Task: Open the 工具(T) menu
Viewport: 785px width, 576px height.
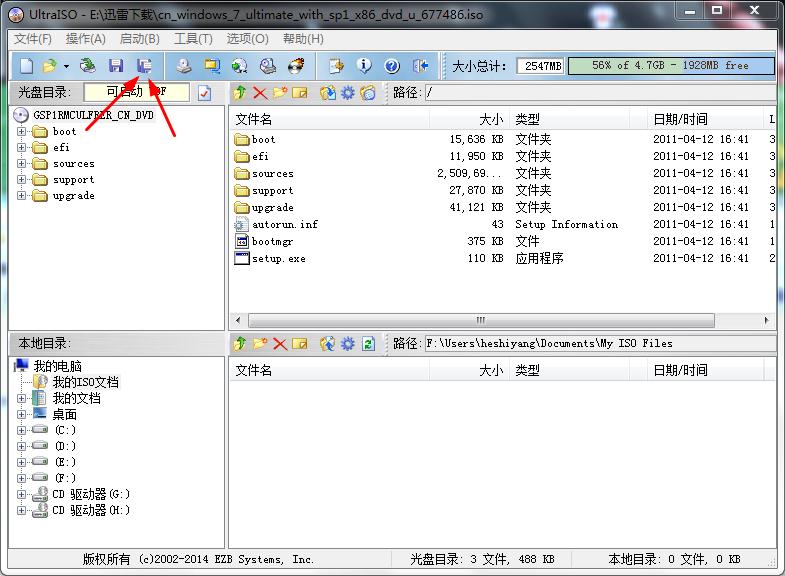Action: click(x=193, y=39)
